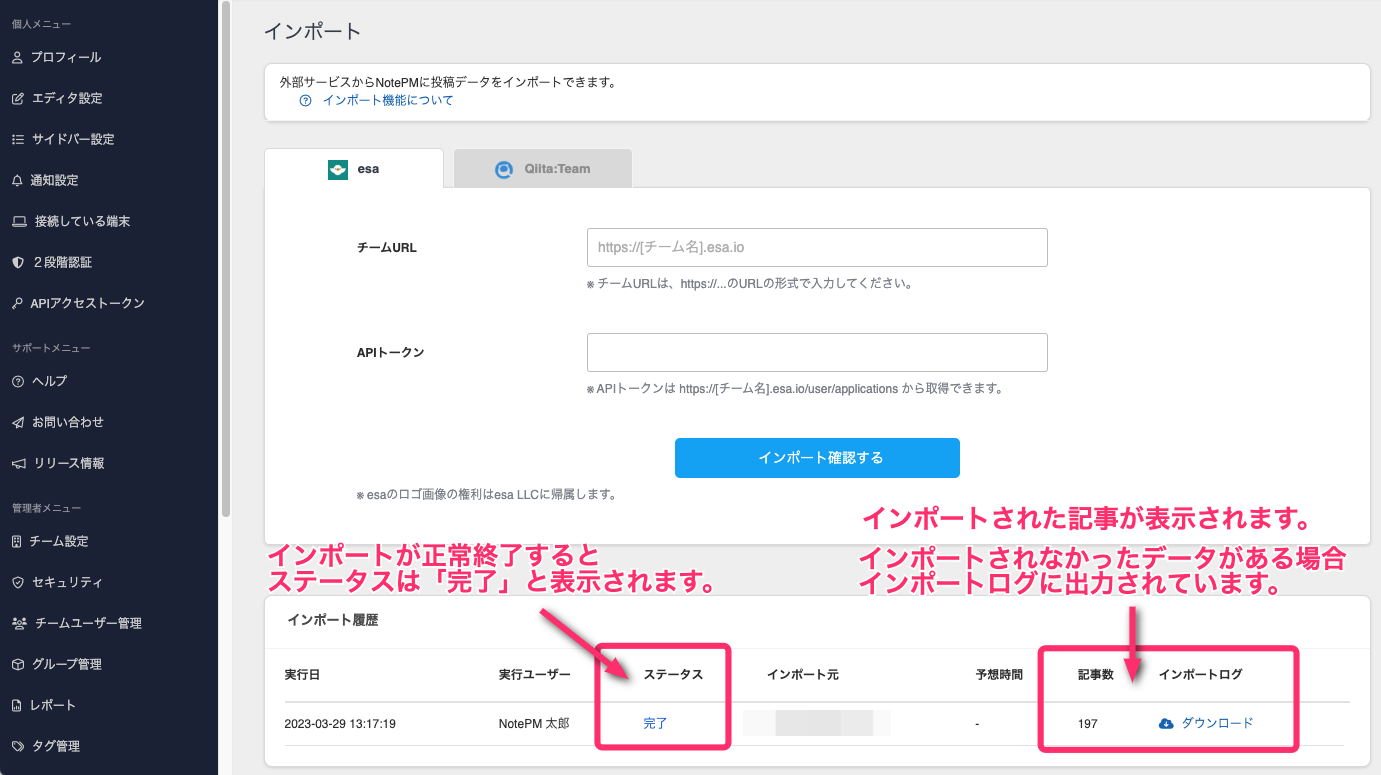The image size is (1381, 775).
Task: Open タグ管理 page
Action: 56,747
